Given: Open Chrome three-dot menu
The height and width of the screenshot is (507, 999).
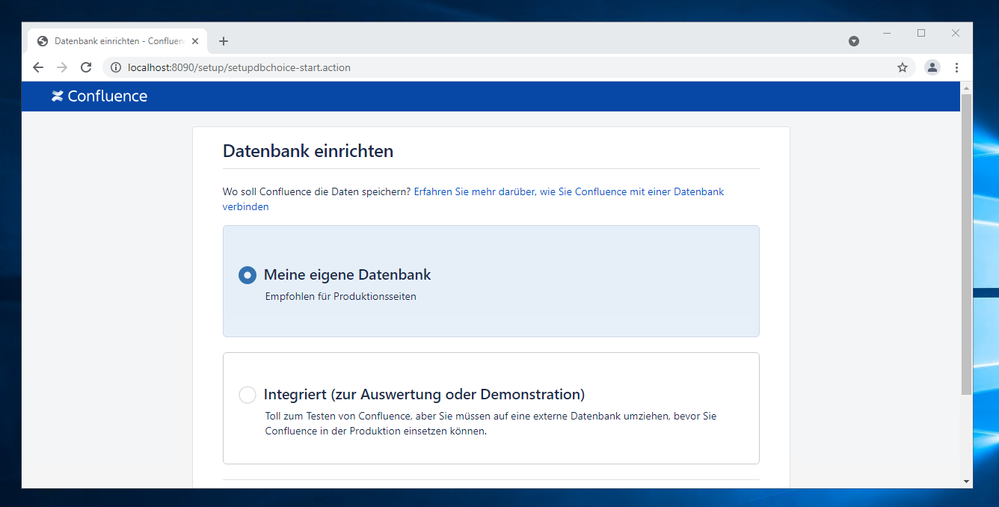Looking at the screenshot, I should click(956, 68).
